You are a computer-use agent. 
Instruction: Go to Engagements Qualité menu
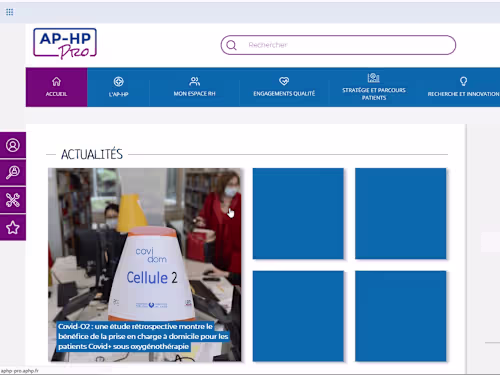pyautogui.click(x=284, y=87)
